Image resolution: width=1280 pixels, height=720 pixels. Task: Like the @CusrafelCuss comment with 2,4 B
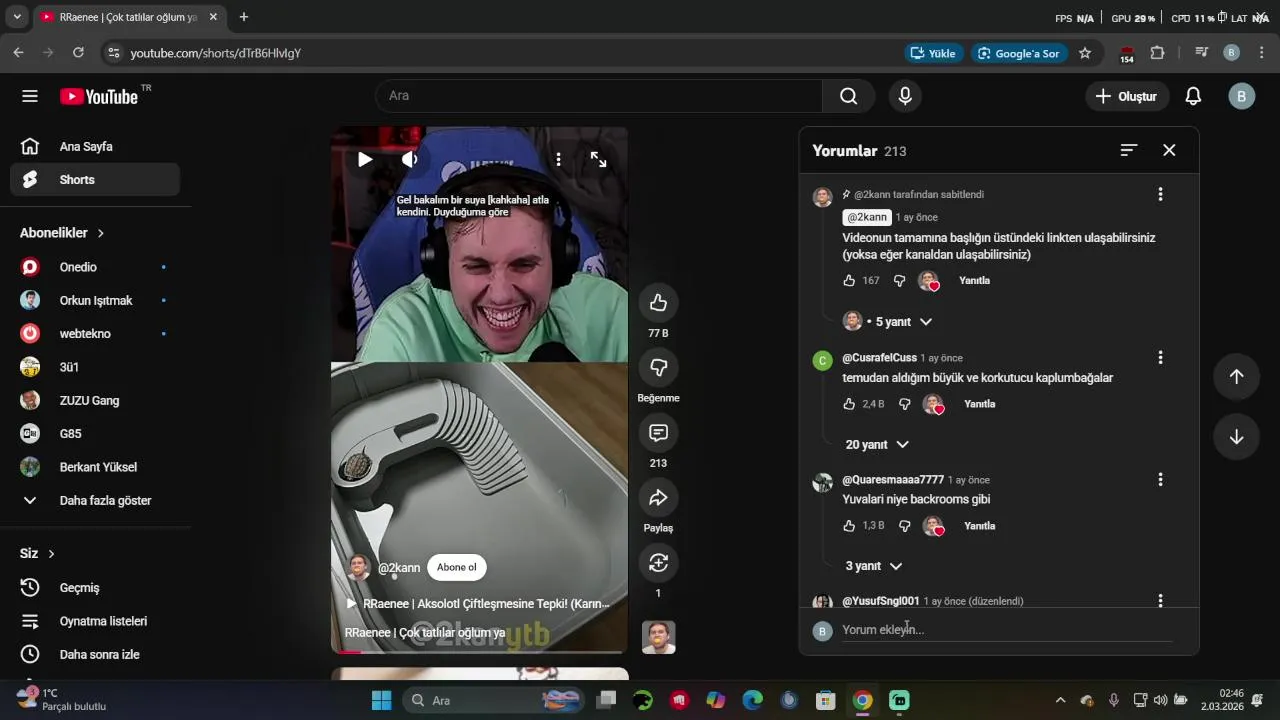click(x=849, y=404)
